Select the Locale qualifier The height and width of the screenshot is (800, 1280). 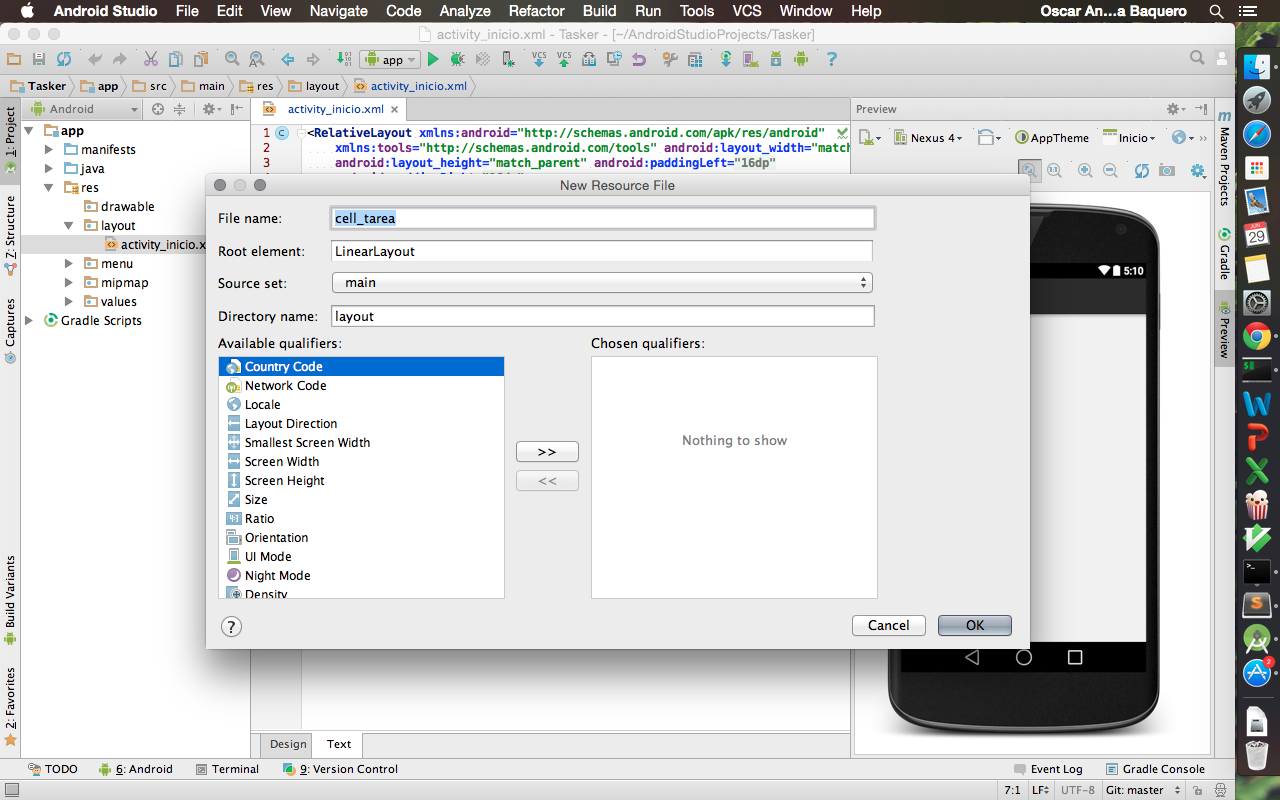coord(361,405)
